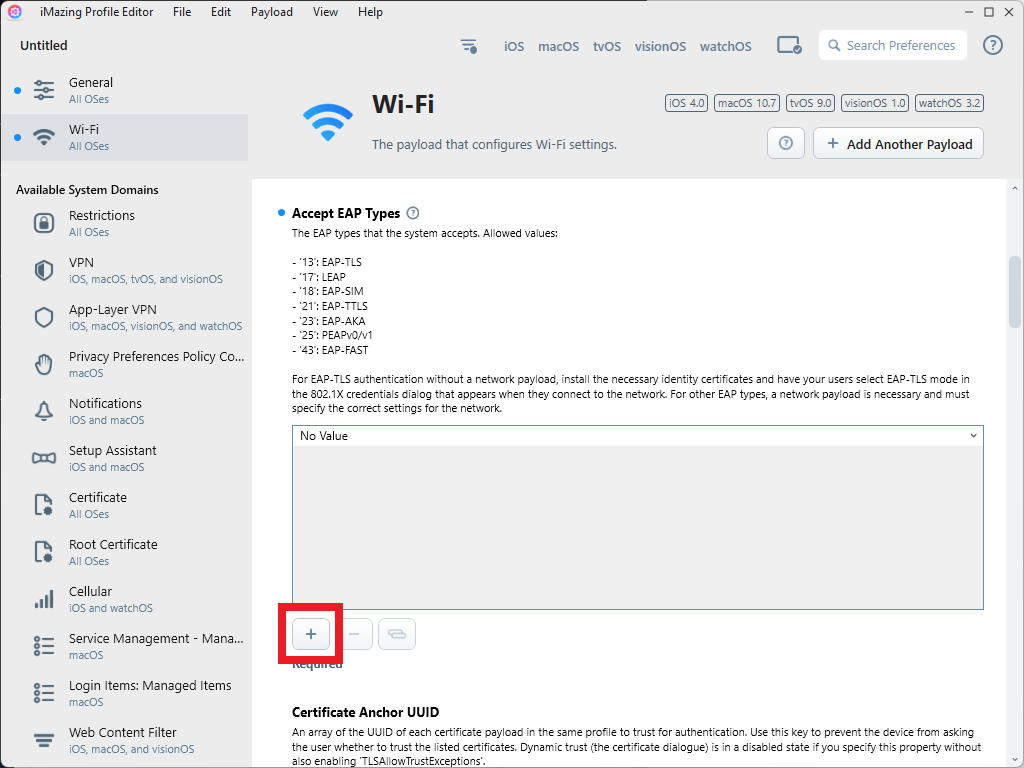Open the App-Layer VPN shield icon
The width and height of the screenshot is (1024, 768).
pyautogui.click(x=44, y=317)
